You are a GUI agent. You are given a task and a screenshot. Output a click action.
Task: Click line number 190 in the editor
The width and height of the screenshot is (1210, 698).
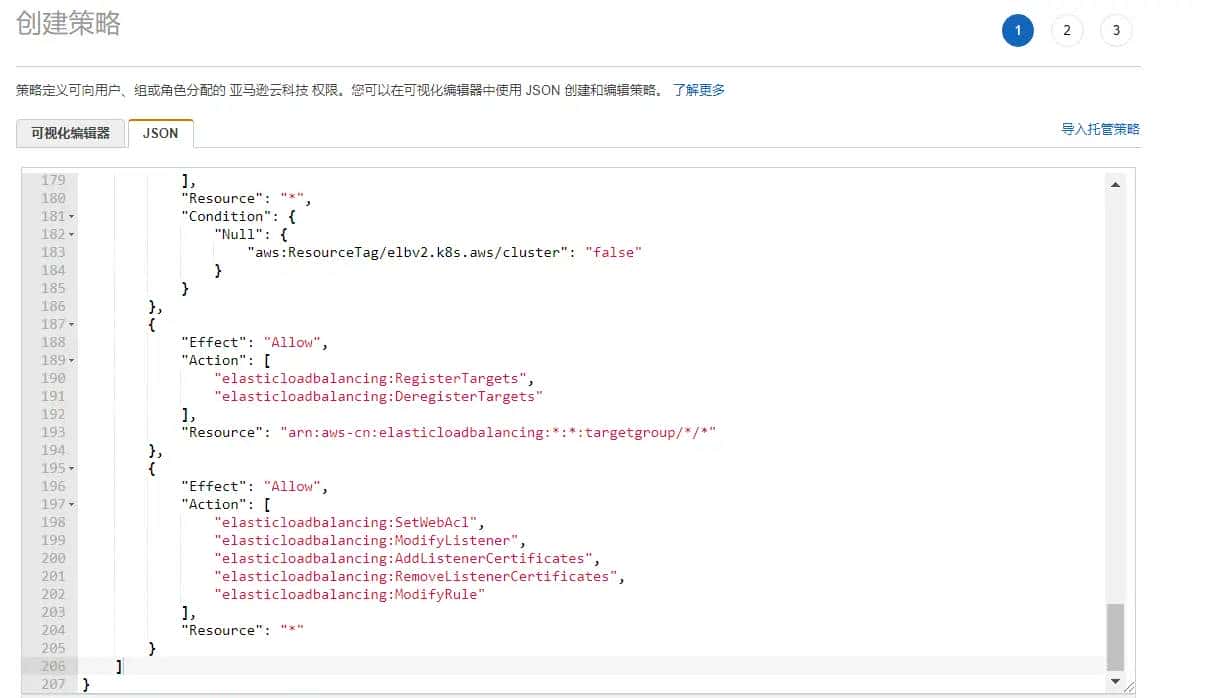point(55,378)
